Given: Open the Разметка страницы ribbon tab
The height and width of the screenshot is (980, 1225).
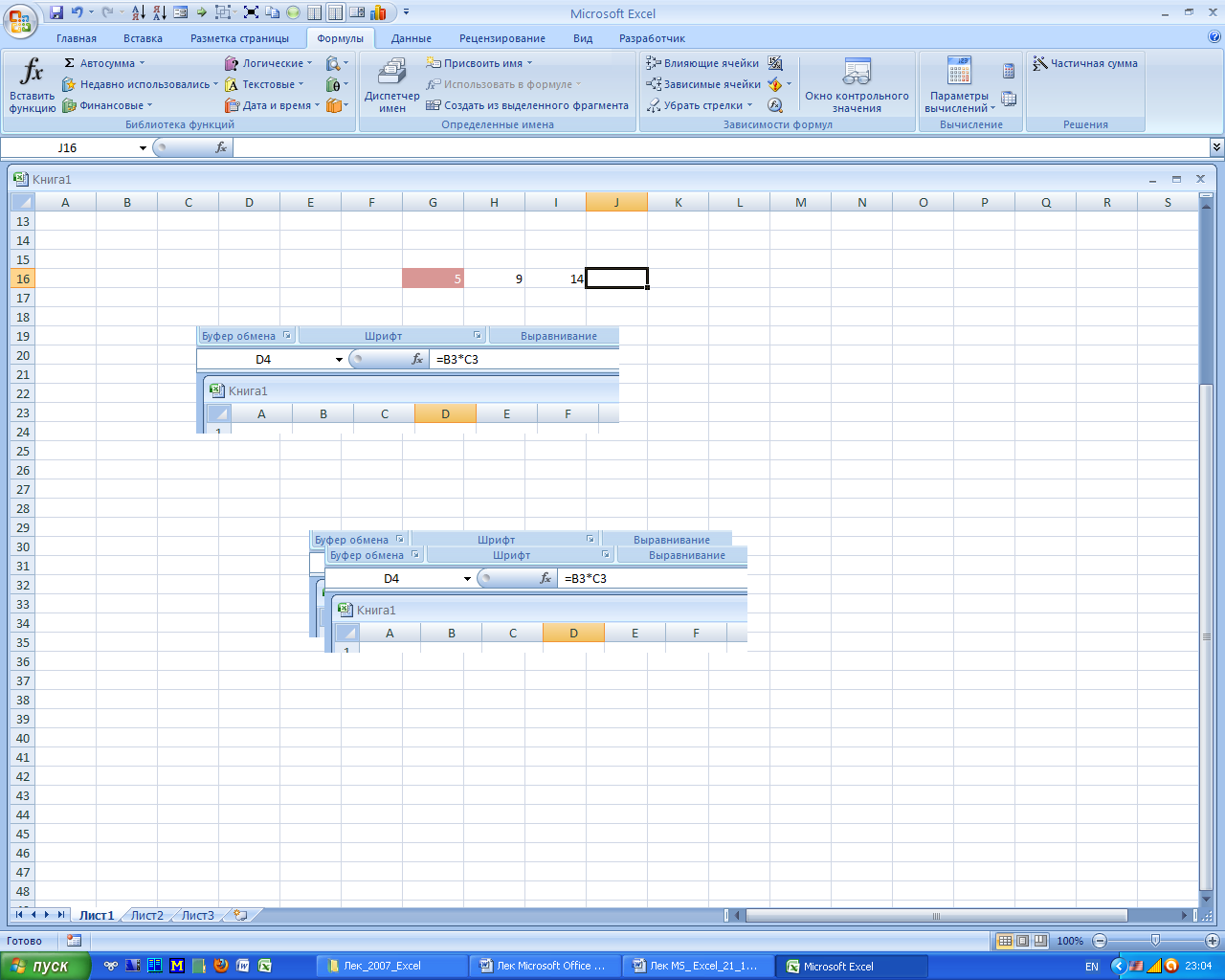Looking at the screenshot, I should [x=239, y=38].
